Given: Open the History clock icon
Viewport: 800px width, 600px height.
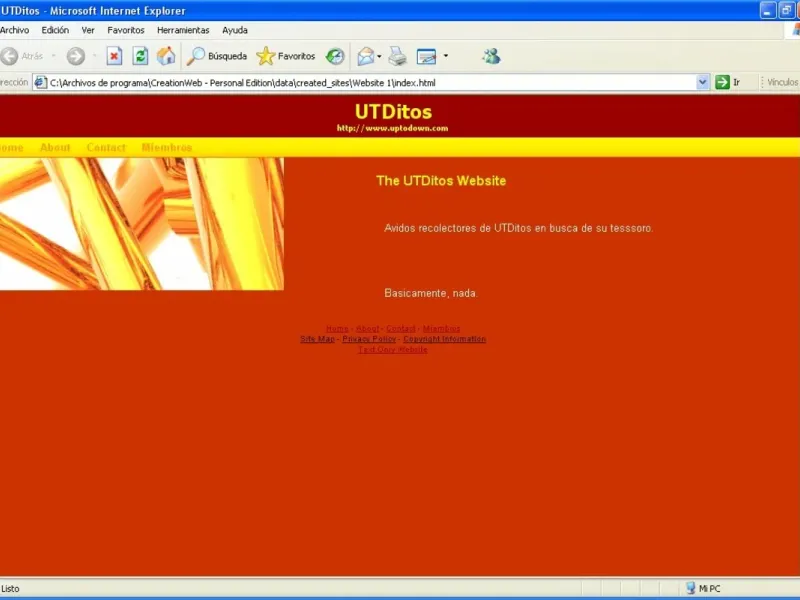Looking at the screenshot, I should tap(335, 56).
